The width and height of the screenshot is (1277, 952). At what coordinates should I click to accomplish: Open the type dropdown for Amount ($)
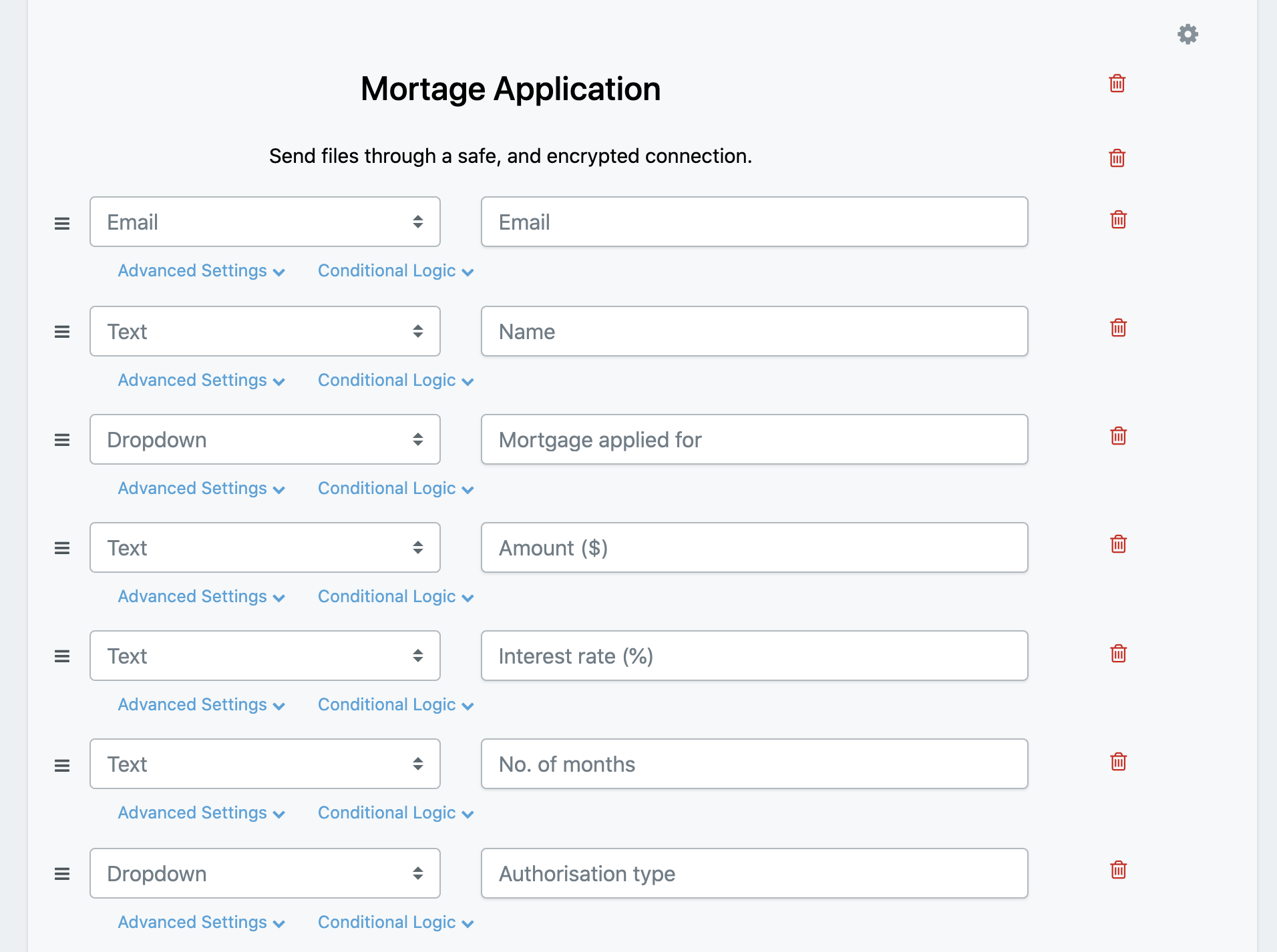pyautogui.click(x=265, y=547)
